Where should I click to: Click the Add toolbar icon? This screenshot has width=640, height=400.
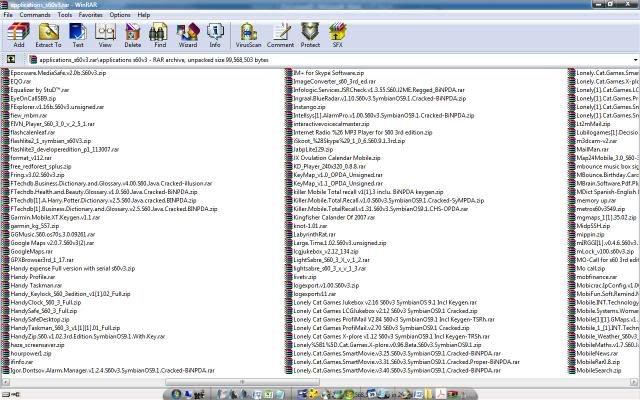click(19, 36)
